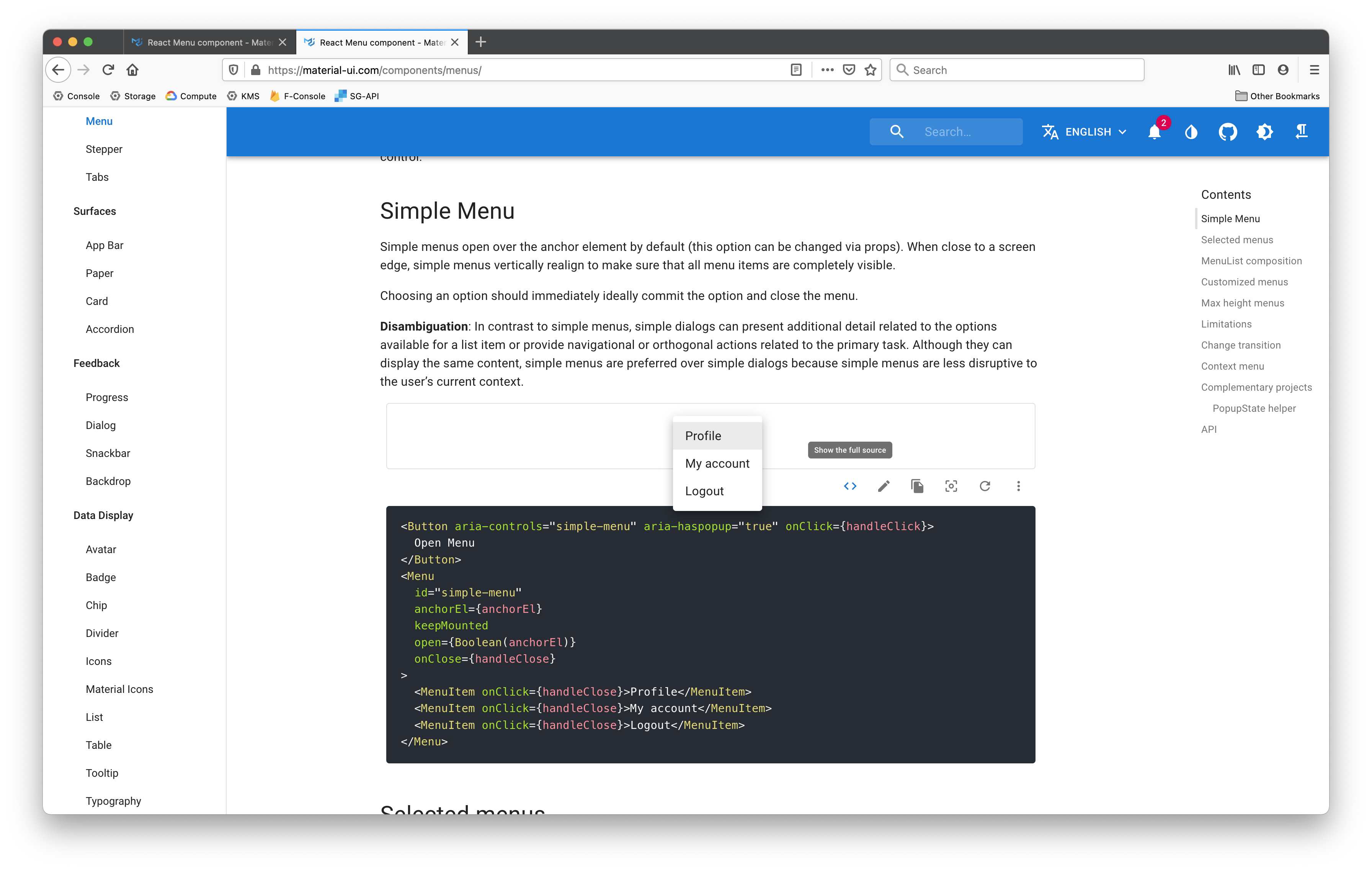
Task: Click the tracking protection shield icon
Action: [x=233, y=70]
